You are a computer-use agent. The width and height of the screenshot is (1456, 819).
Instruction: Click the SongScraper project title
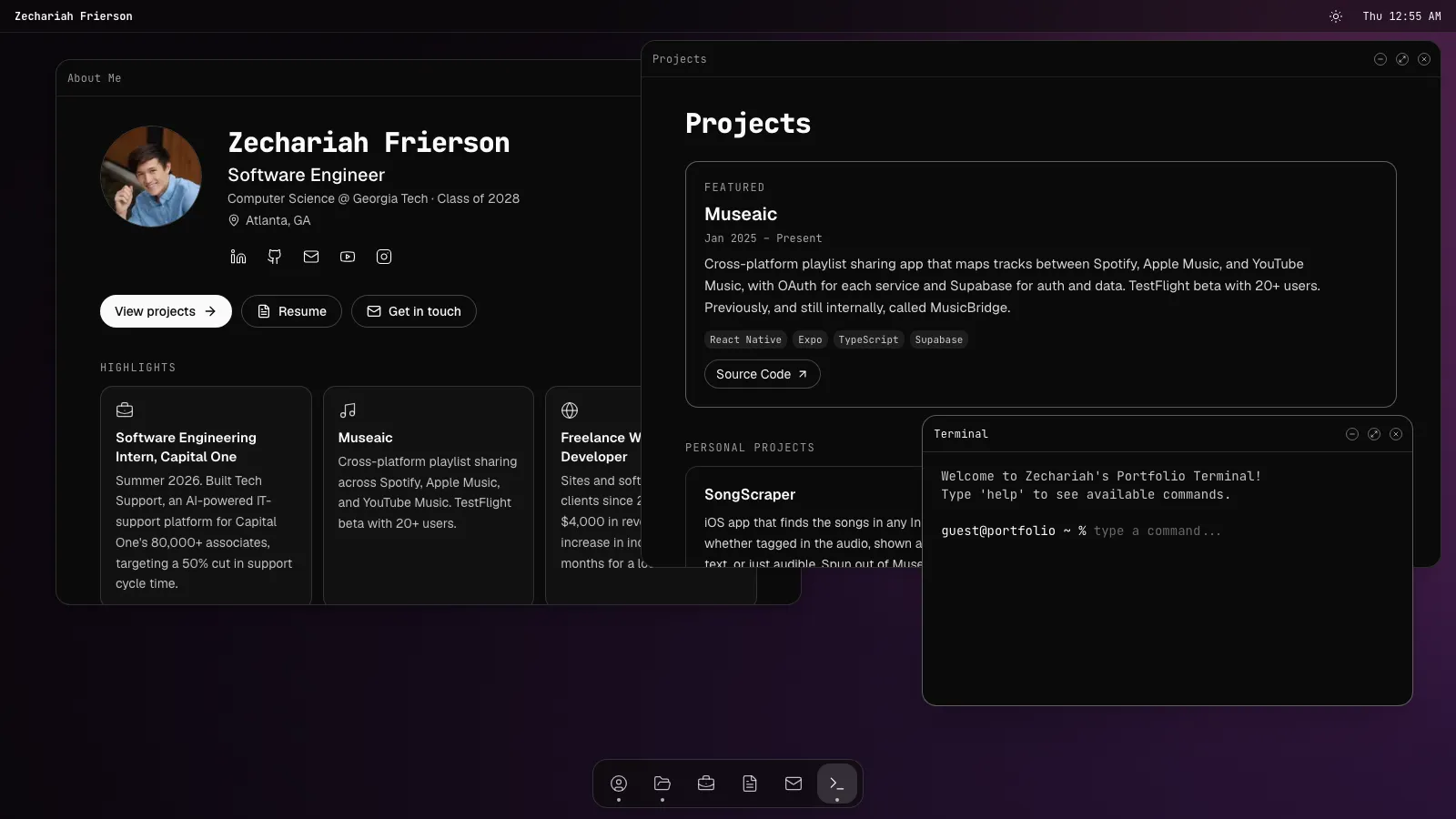click(750, 494)
